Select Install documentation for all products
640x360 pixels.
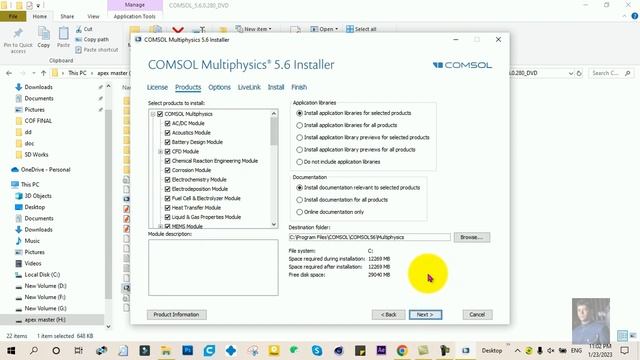(x=300, y=200)
